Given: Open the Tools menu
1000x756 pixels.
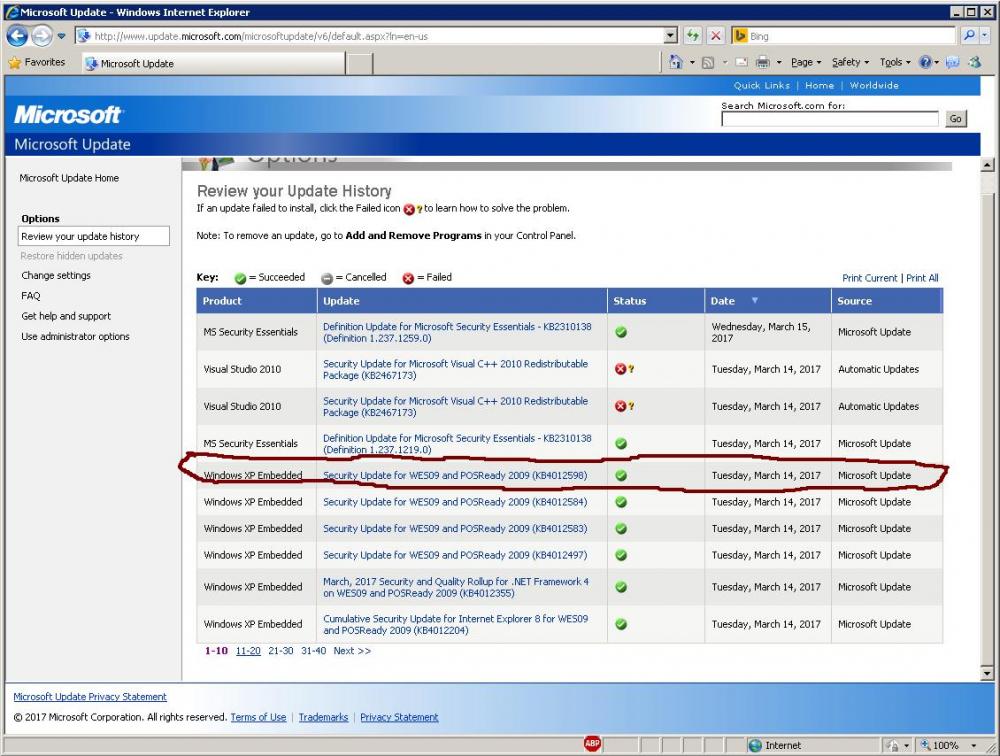Looking at the screenshot, I should (x=894, y=63).
